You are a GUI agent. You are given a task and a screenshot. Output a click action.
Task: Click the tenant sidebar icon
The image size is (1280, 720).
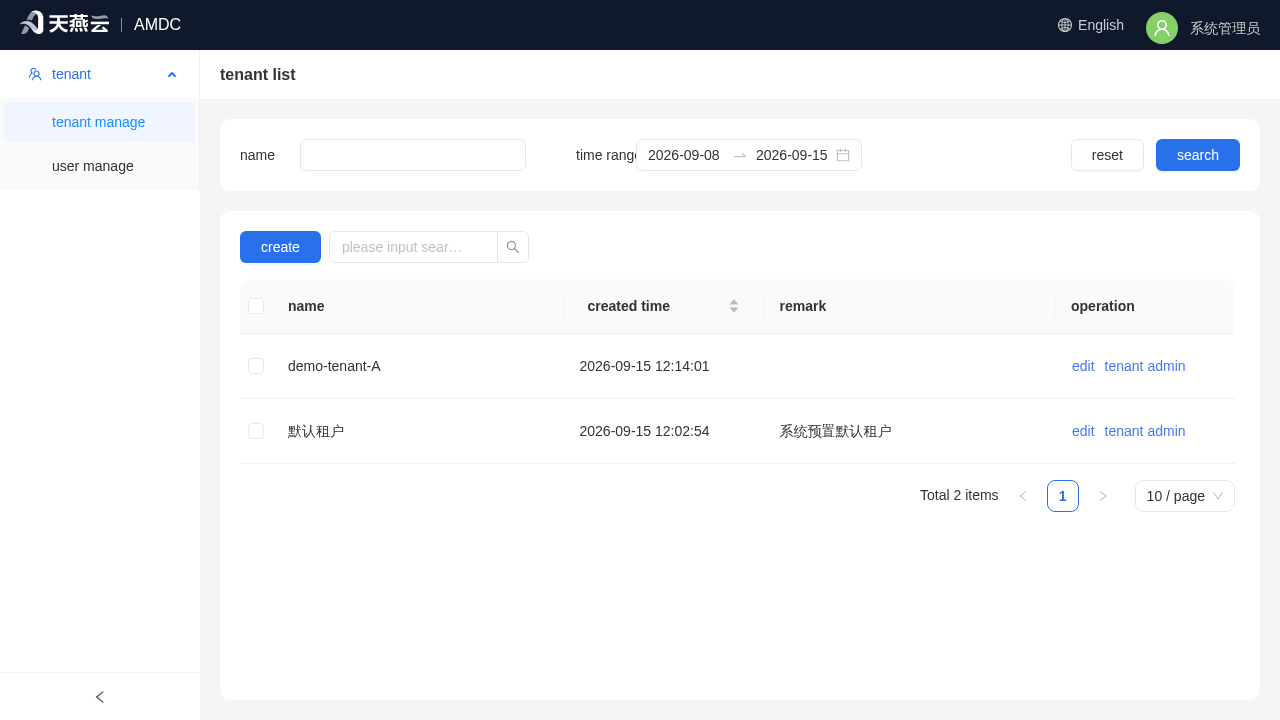tap(35, 74)
